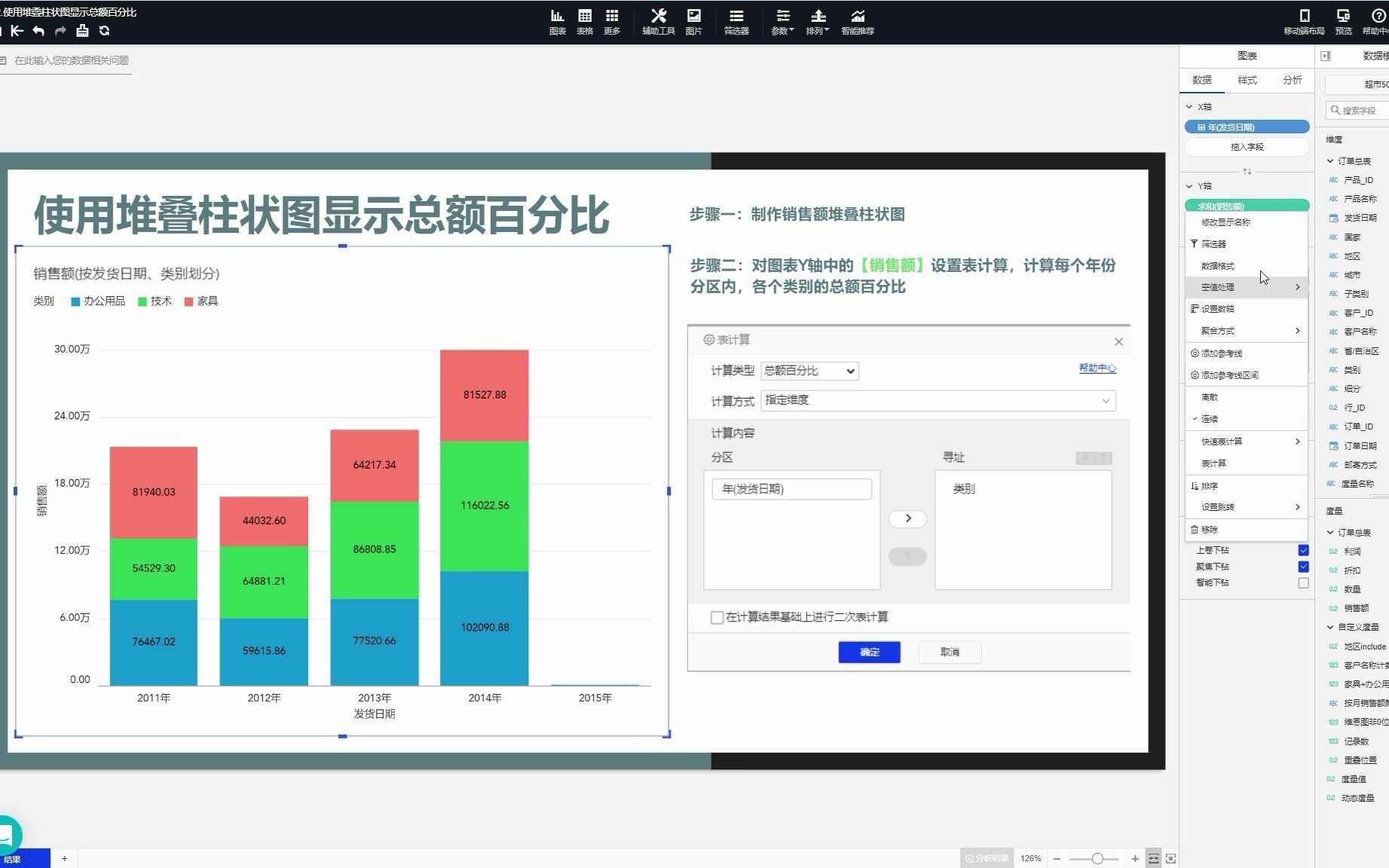Click the zoom in plus icon in status bar
The width and height of the screenshot is (1389, 868).
pyautogui.click(x=1135, y=858)
